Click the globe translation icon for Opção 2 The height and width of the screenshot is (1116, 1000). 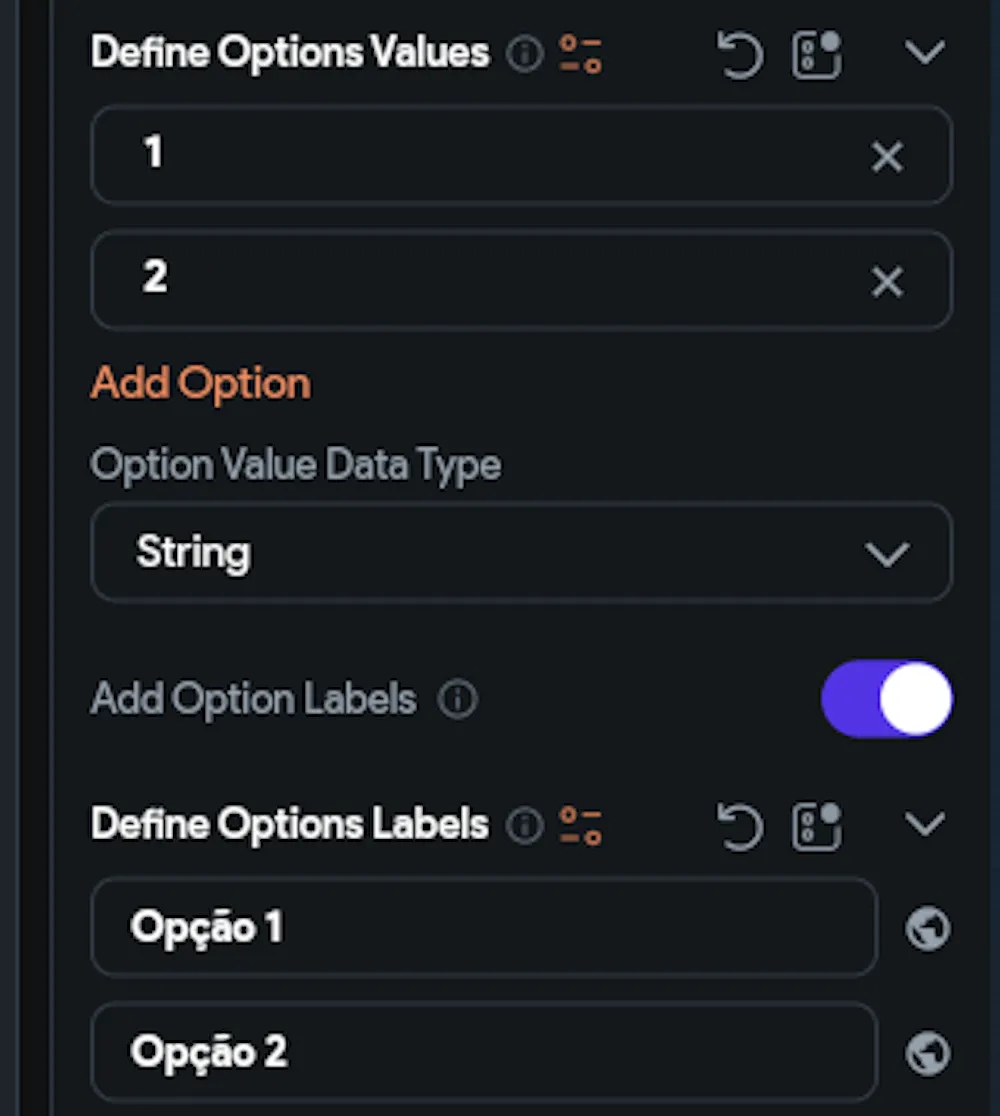click(927, 1053)
